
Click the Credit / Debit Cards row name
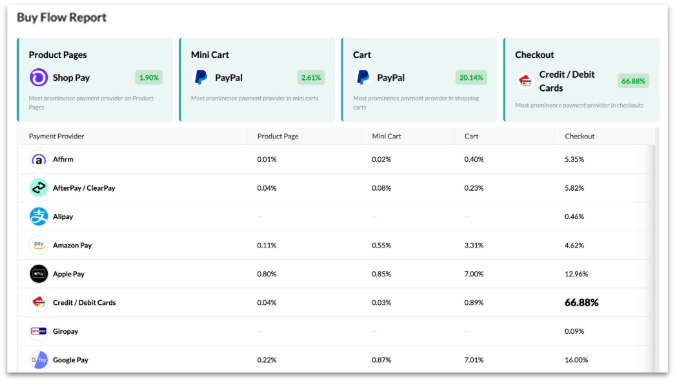click(84, 303)
